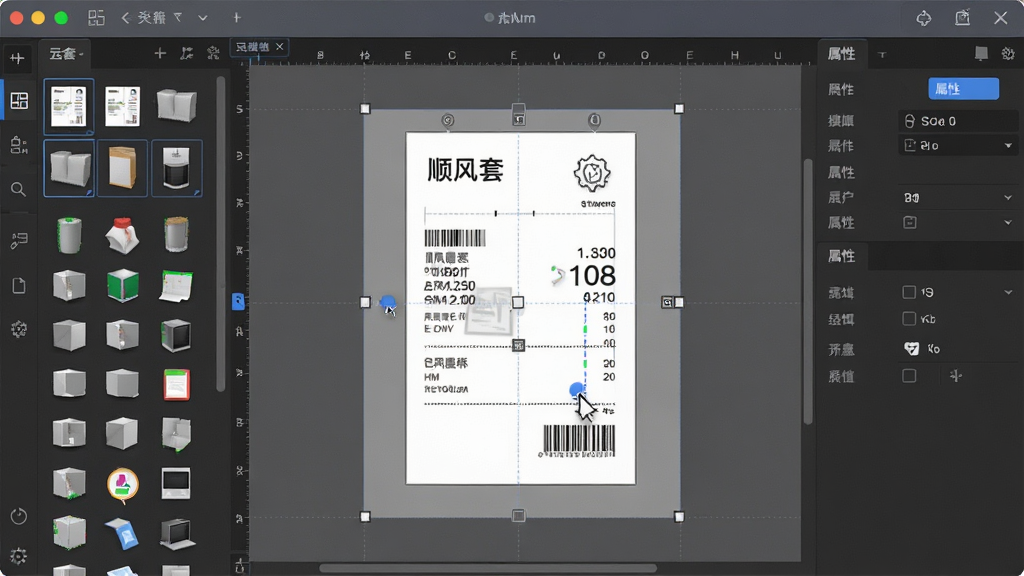Click the plus button in the title bar
This screenshot has width=1024, height=576.
click(x=236, y=18)
